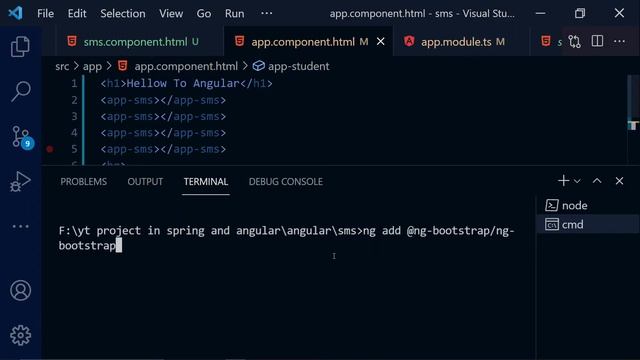Click the app breadcrumb segment
This screenshot has height=360, width=640.
coord(92,66)
